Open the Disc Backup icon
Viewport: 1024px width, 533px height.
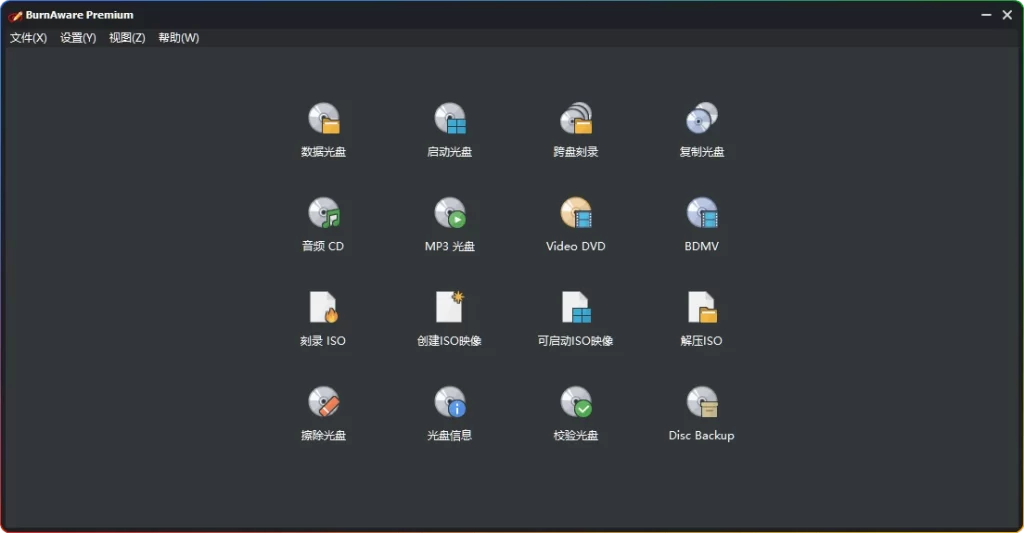[702, 402]
